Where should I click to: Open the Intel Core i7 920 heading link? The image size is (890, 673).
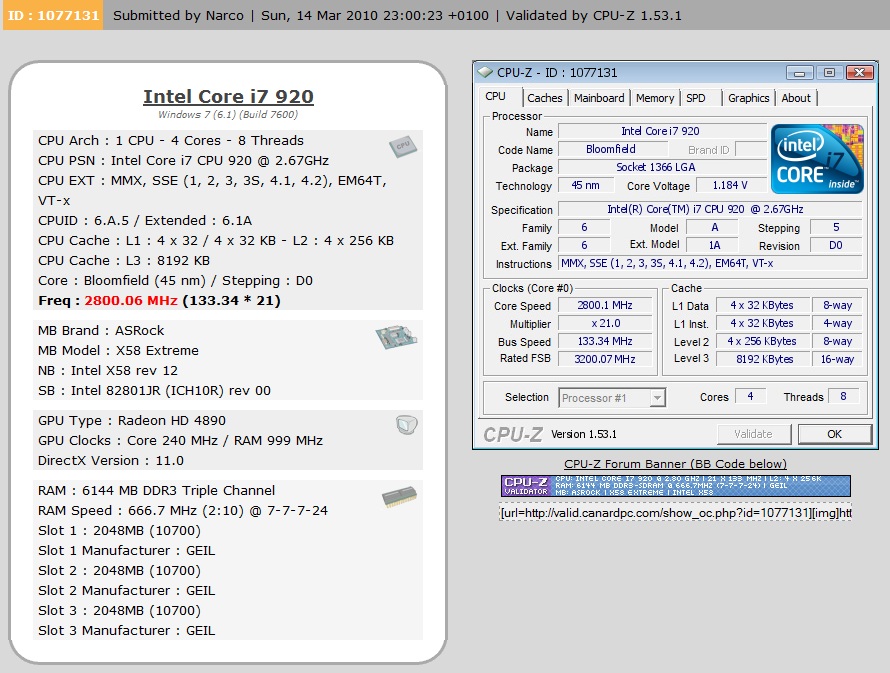[x=228, y=97]
